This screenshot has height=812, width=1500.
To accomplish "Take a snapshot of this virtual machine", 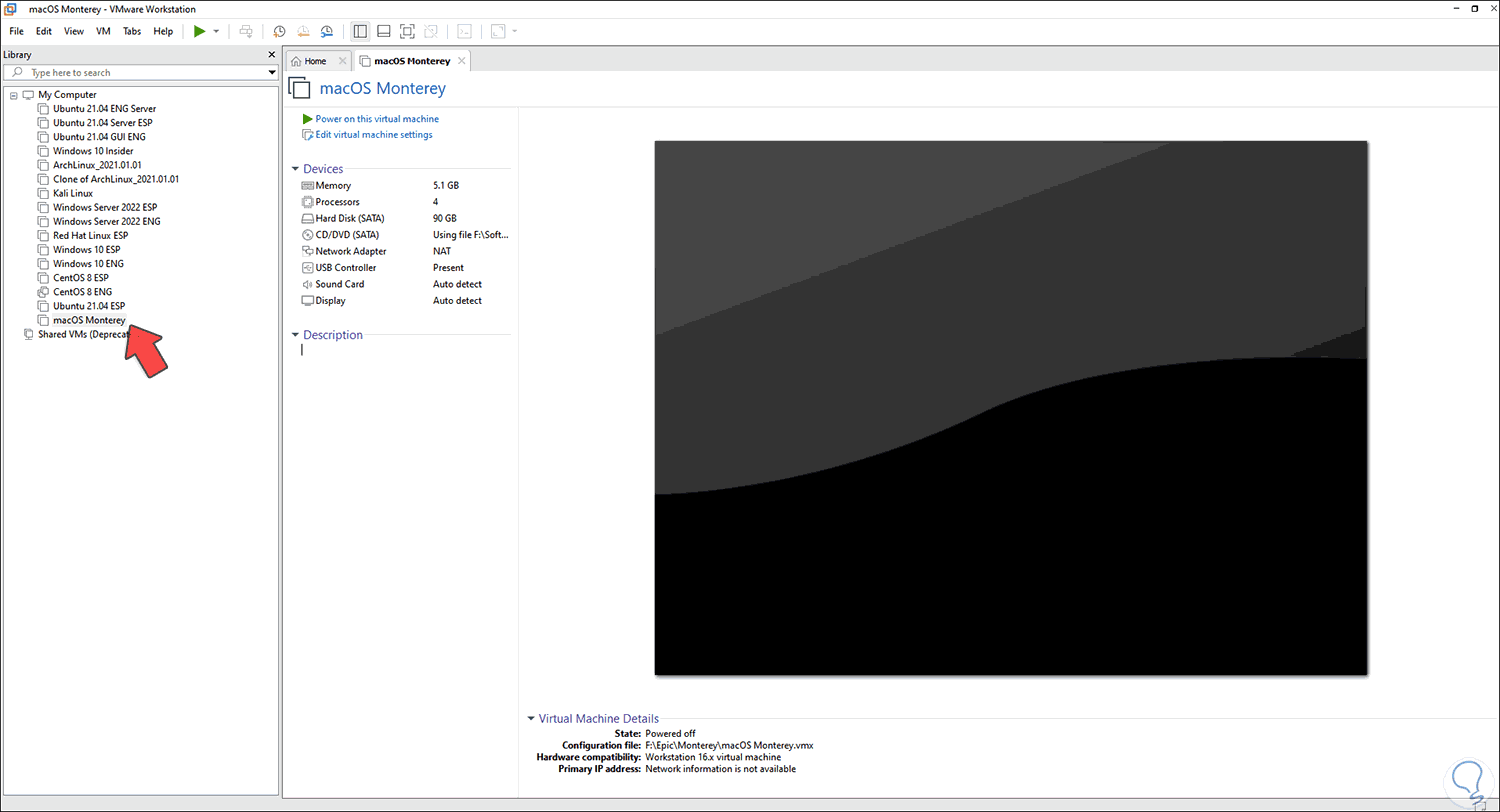I will point(279,31).
